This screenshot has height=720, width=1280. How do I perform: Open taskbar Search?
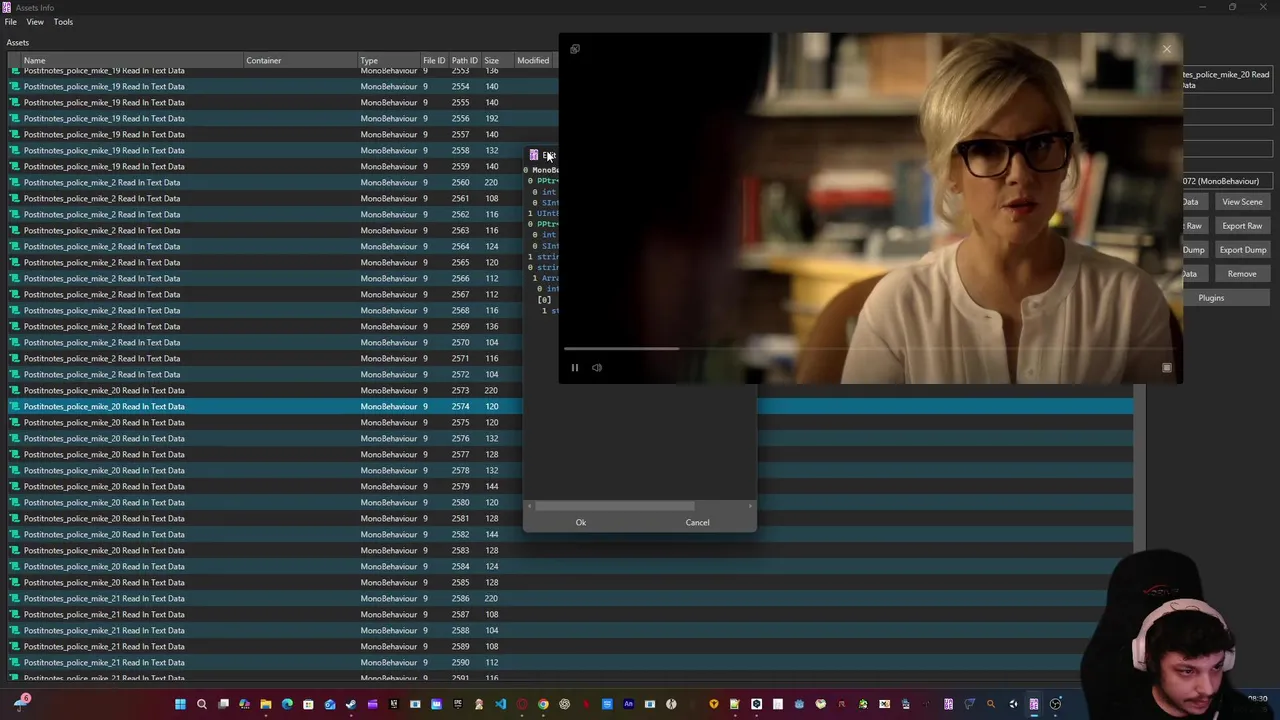point(202,704)
